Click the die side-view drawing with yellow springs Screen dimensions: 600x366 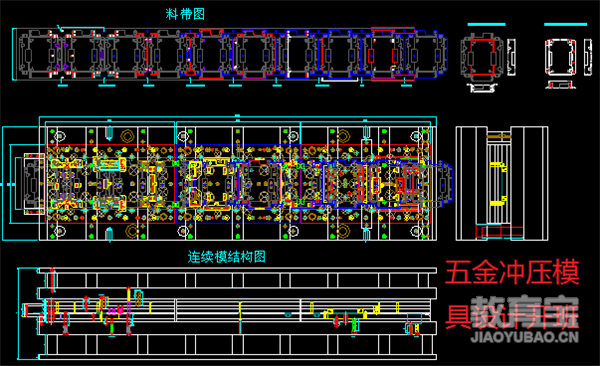(x=502, y=183)
